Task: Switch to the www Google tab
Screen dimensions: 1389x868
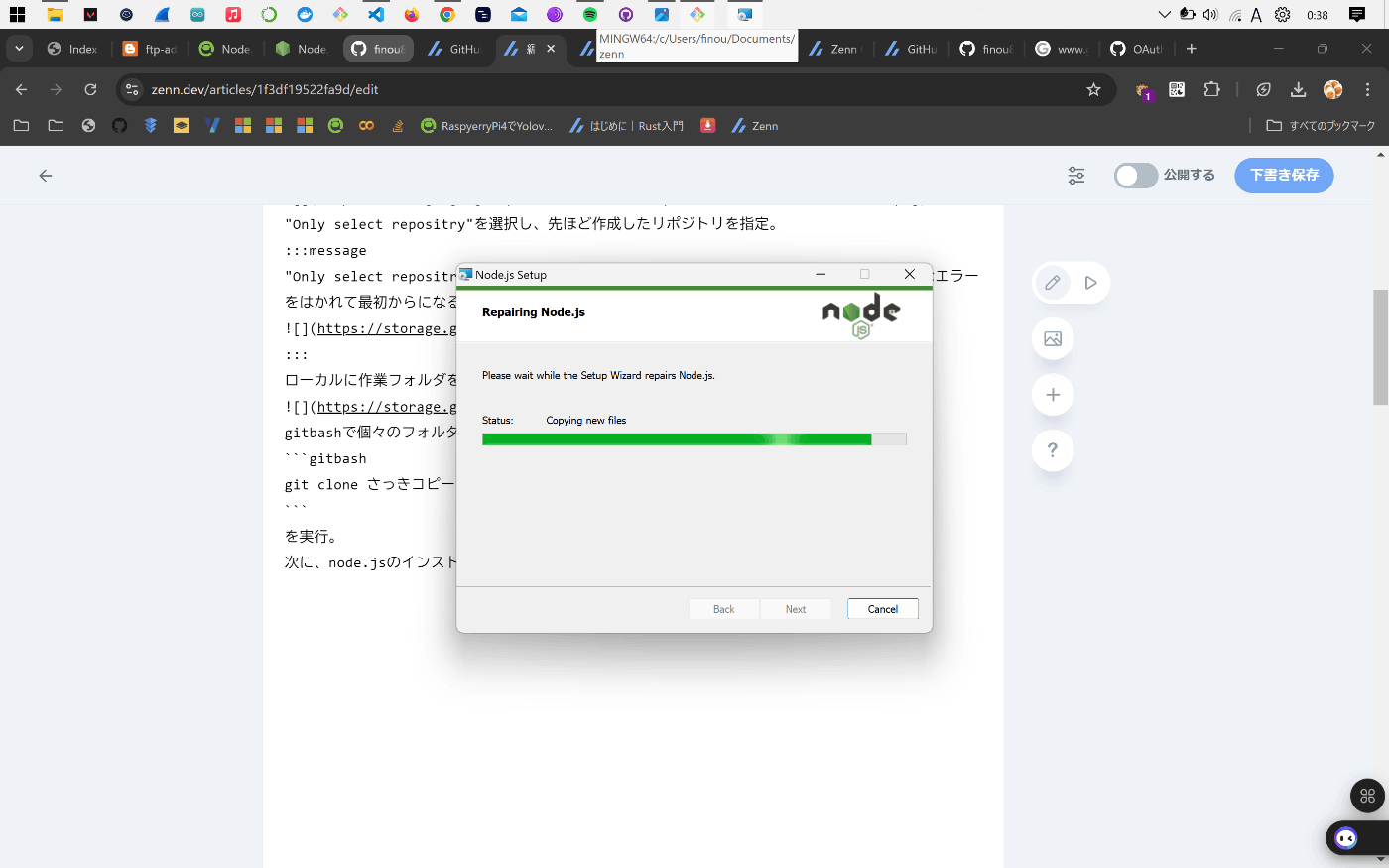Action: pyautogui.click(x=1061, y=49)
